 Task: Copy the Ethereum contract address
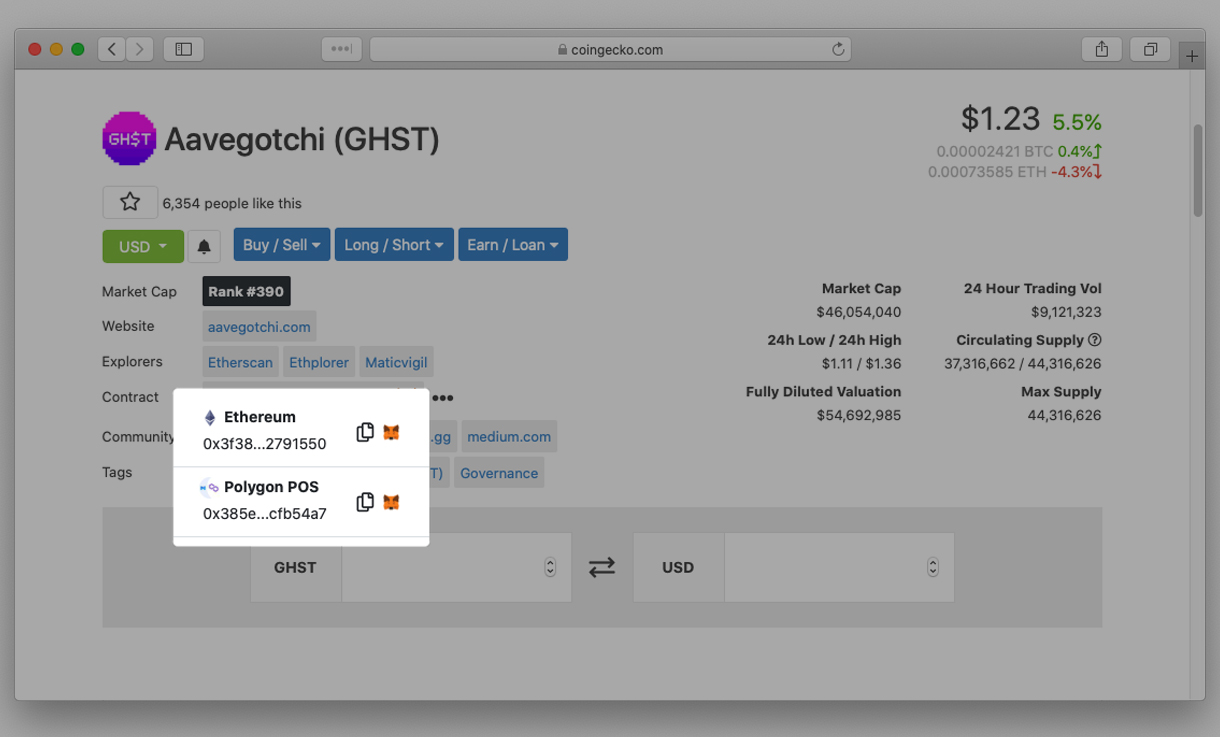[x=365, y=432]
